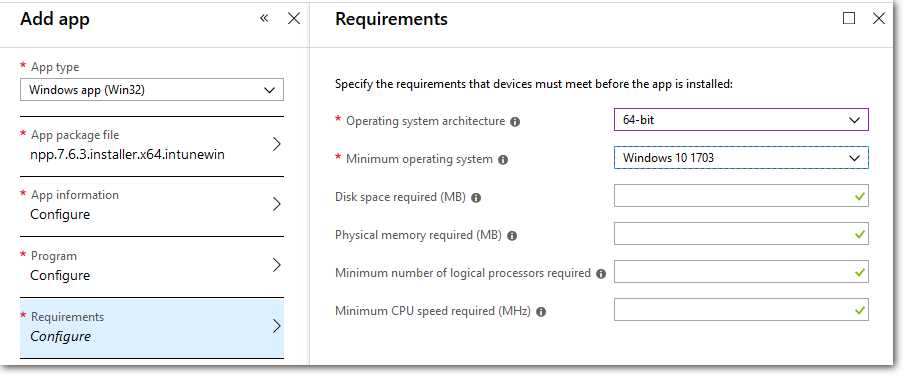Expand Requirements chevron arrow

pos(276,326)
